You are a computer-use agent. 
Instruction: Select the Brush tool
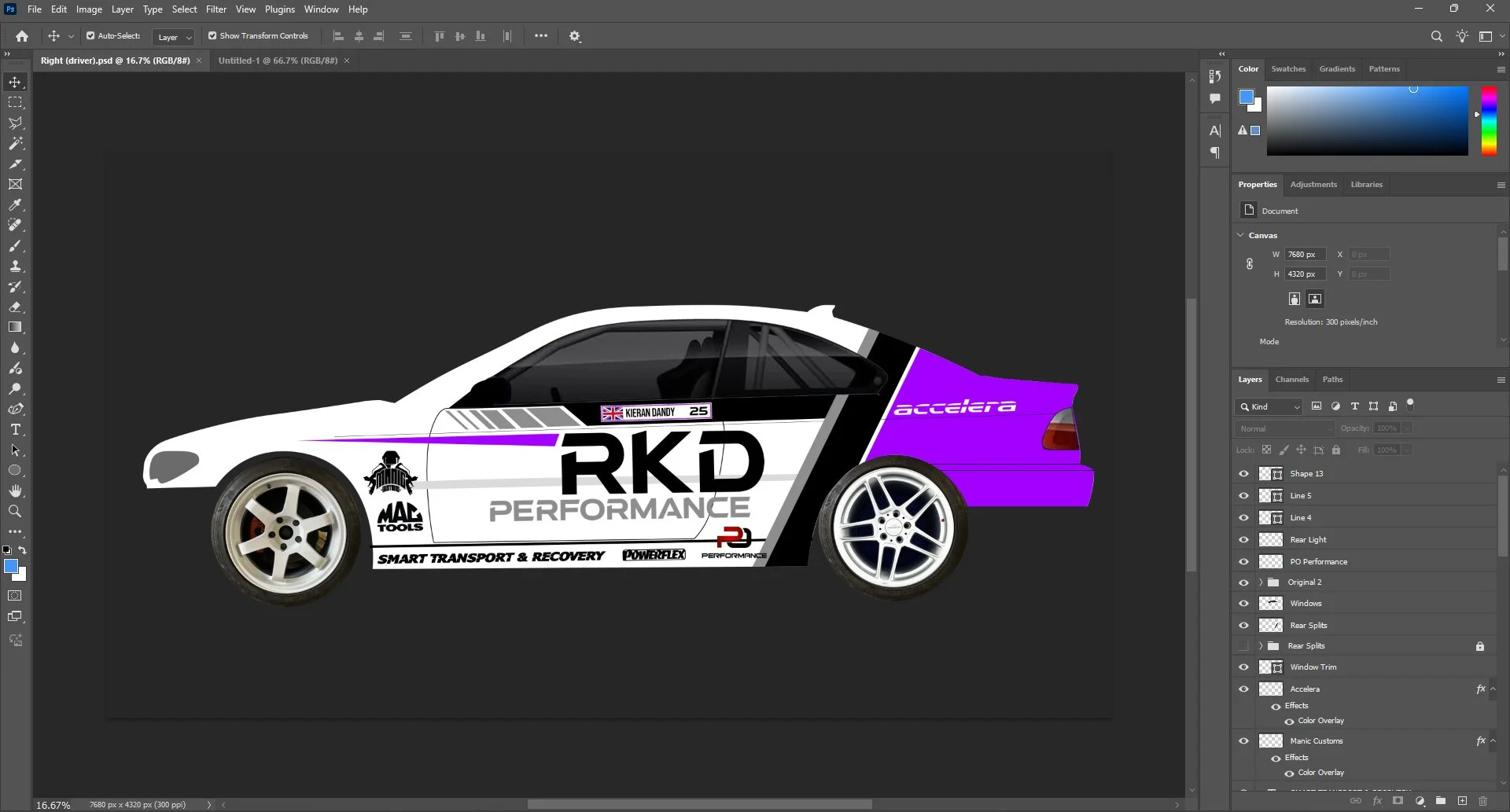click(15, 246)
